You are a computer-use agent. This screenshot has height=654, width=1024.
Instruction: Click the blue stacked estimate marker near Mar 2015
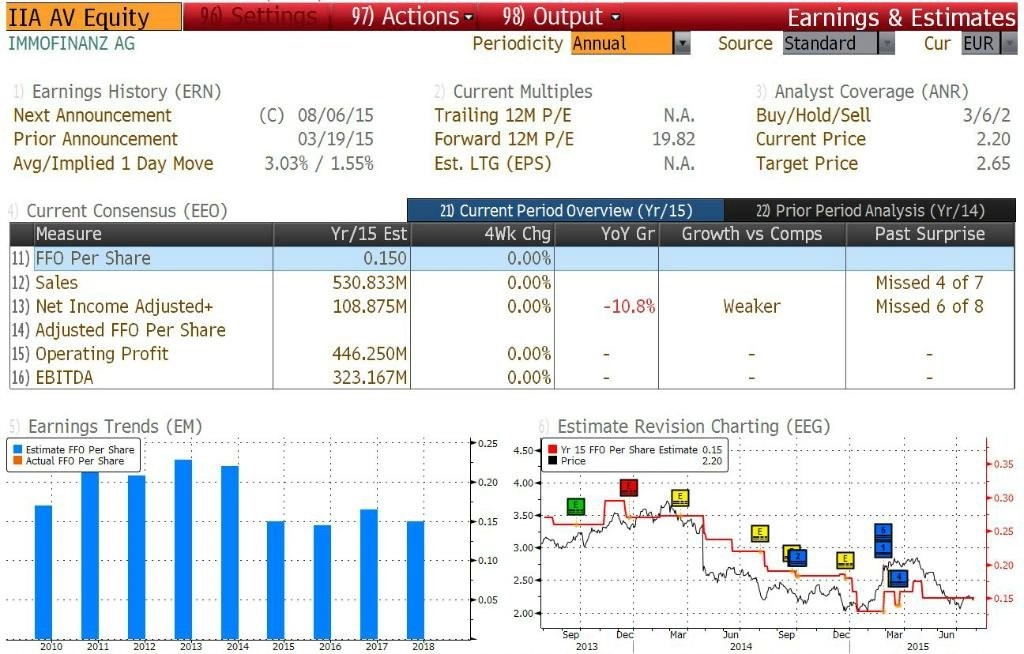pyautogui.click(x=883, y=540)
